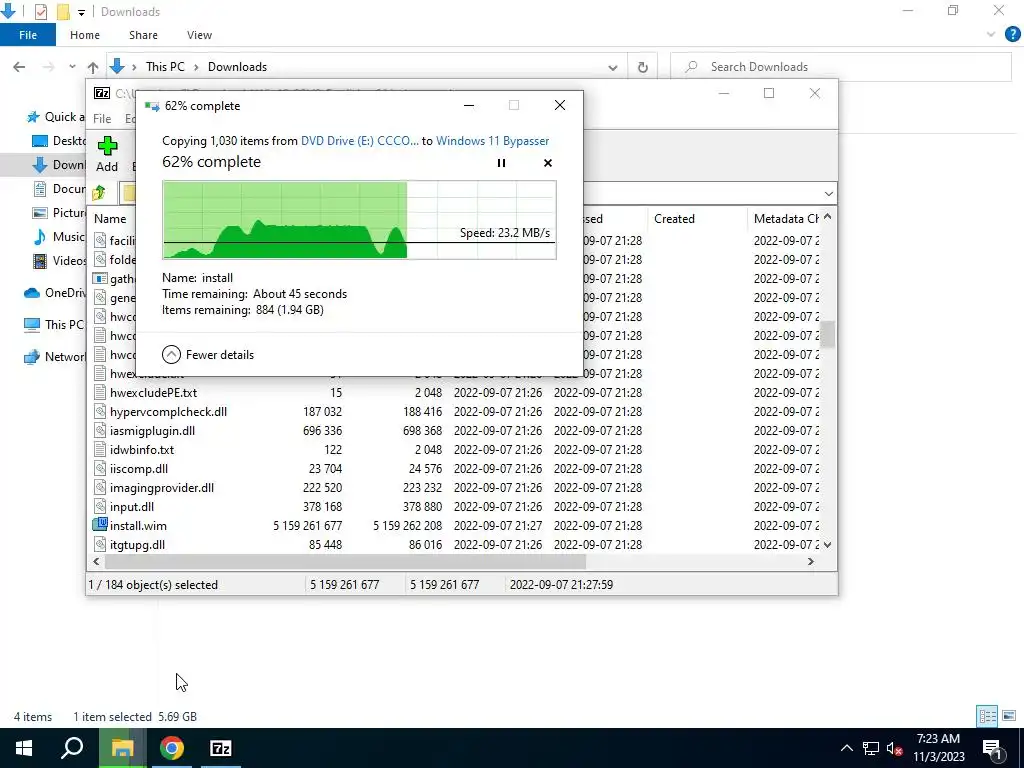Image resolution: width=1024 pixels, height=768 pixels.
Task: Open Explorer help with the question icon
Action: (x=1012, y=35)
